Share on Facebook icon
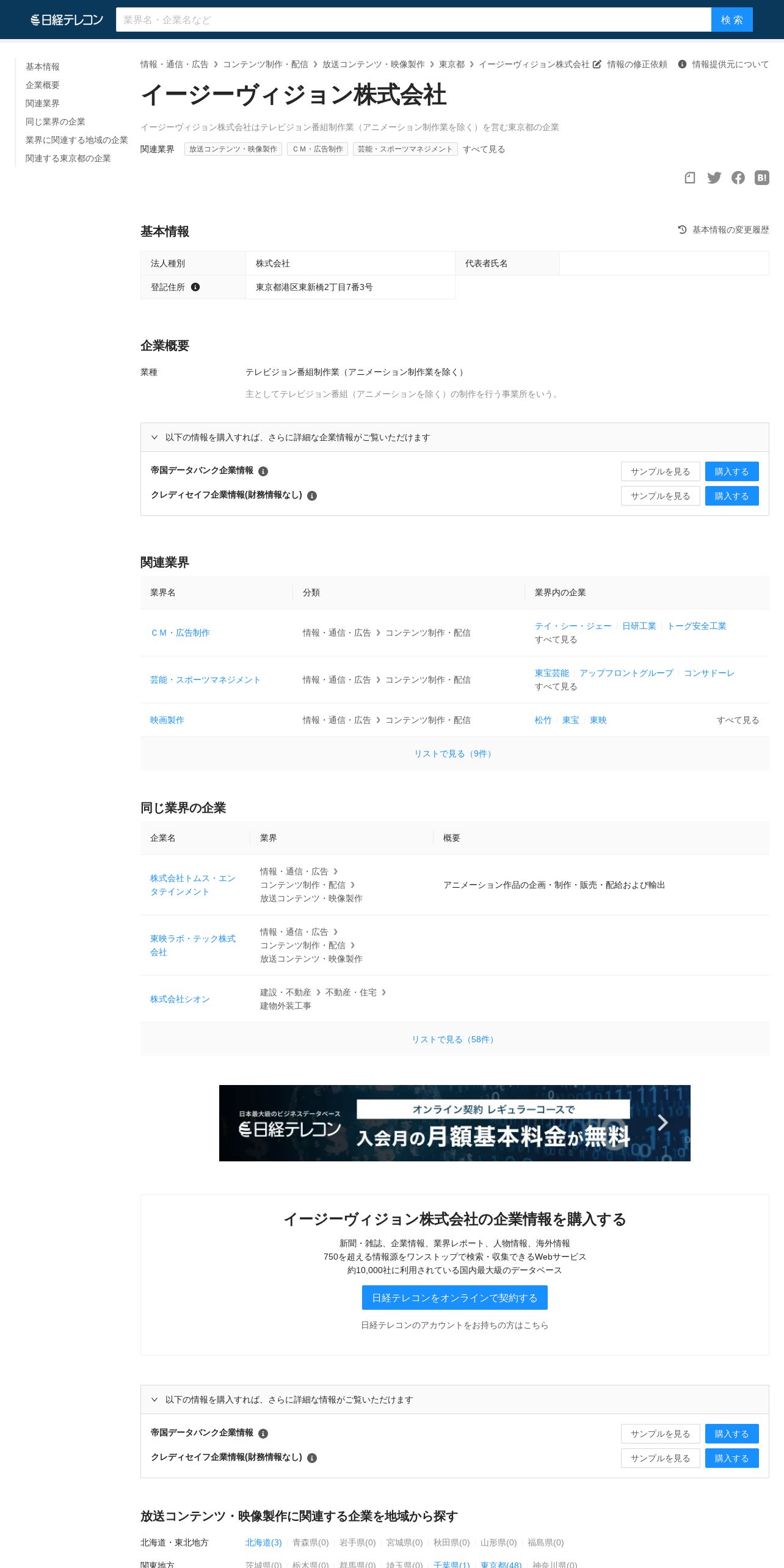The width and height of the screenshot is (784, 1568). (x=738, y=178)
